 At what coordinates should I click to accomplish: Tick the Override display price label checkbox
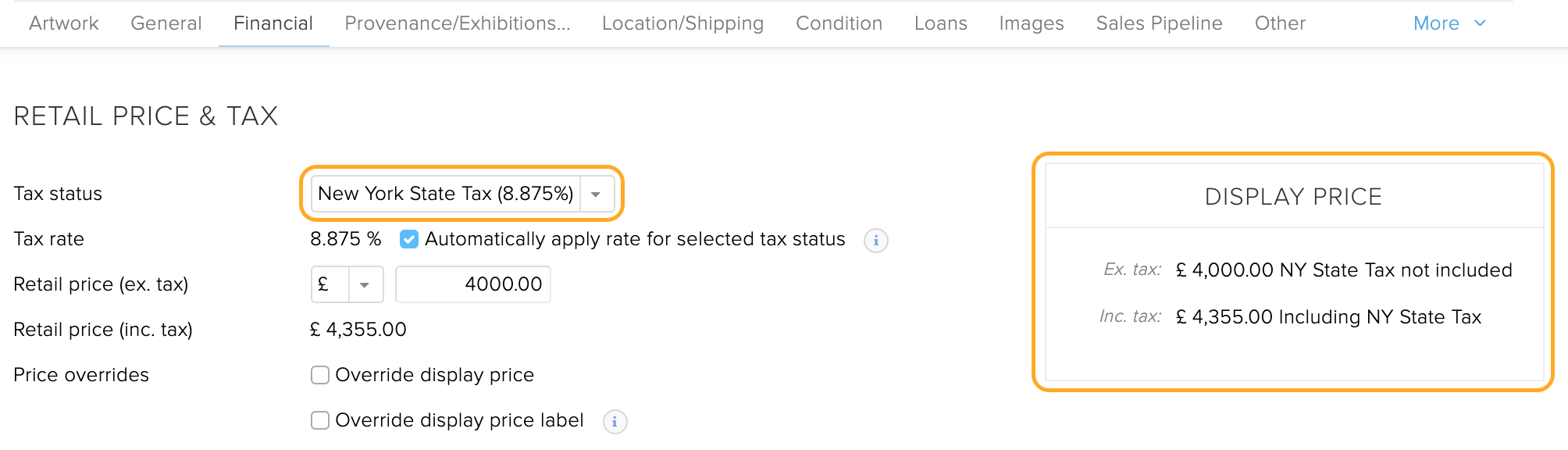point(320,420)
